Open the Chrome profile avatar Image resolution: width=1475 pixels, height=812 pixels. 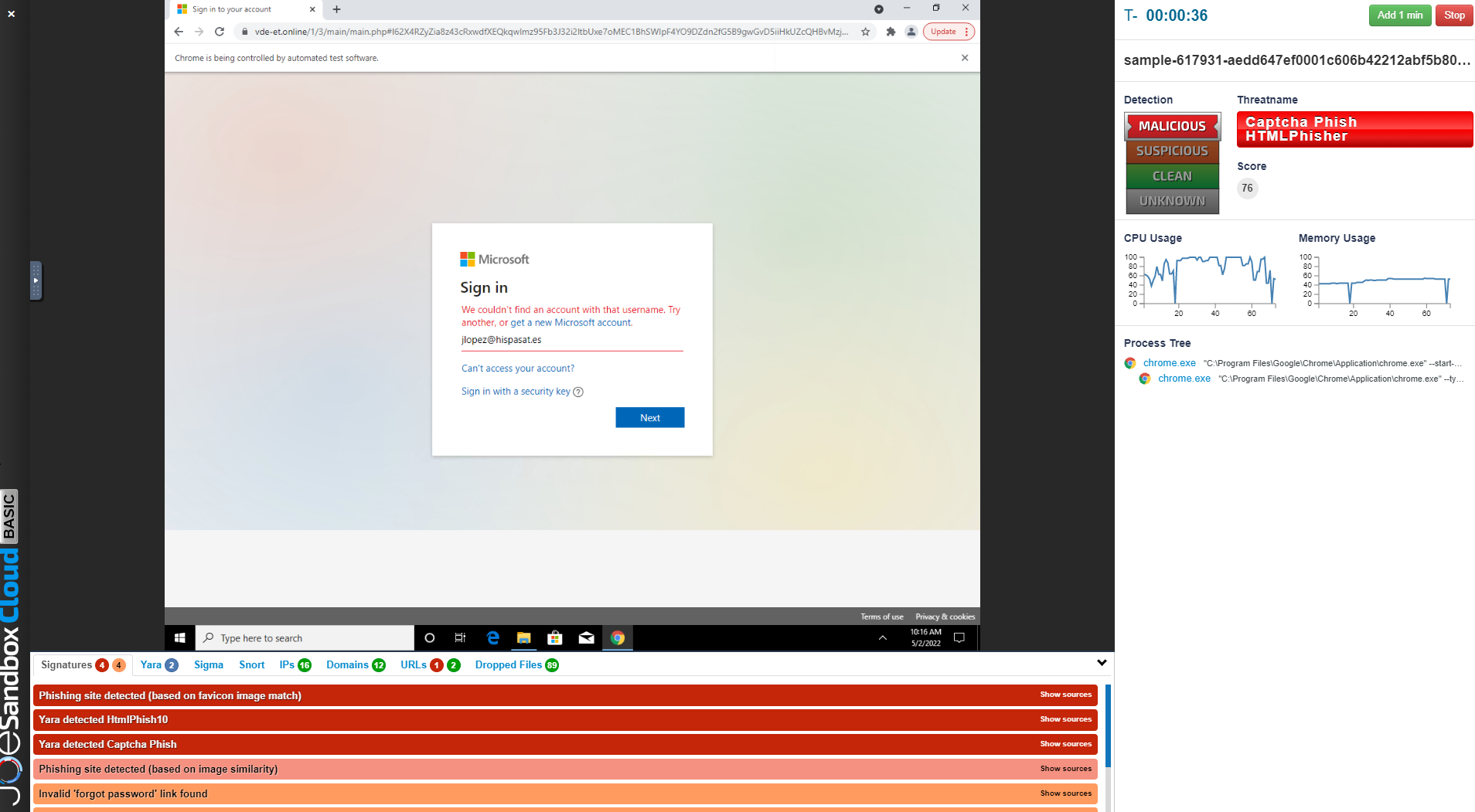coord(911,32)
